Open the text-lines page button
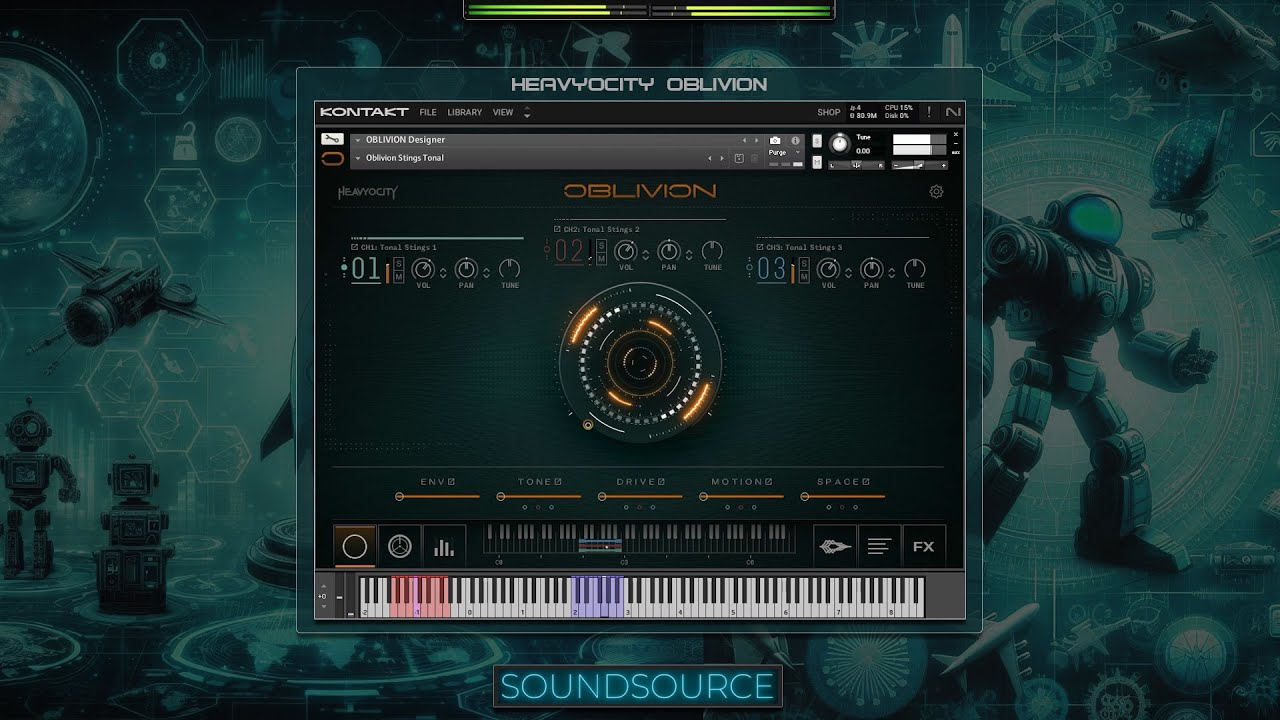Image resolution: width=1280 pixels, height=720 pixels. pos(879,546)
